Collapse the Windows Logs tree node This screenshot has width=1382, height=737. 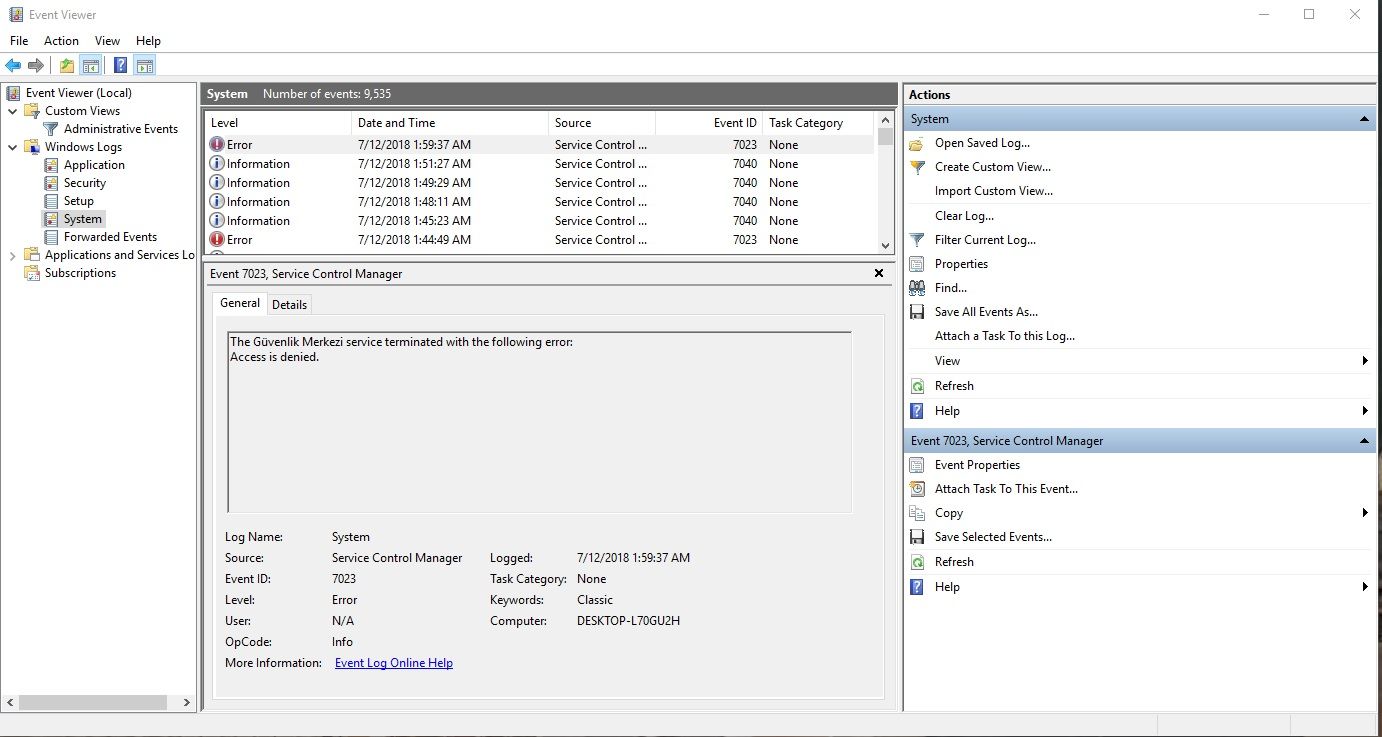coord(12,147)
